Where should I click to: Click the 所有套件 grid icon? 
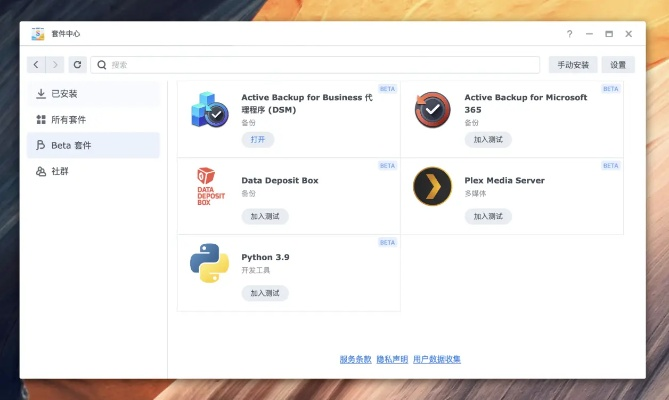[x=41, y=120]
